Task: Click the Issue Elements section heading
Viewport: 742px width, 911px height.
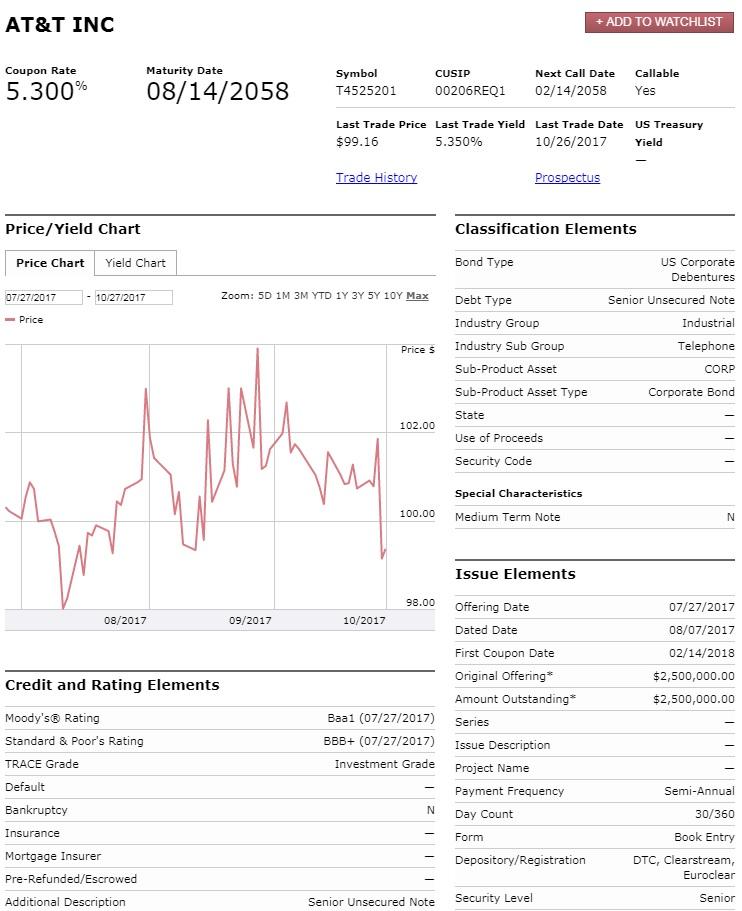Action: point(515,574)
